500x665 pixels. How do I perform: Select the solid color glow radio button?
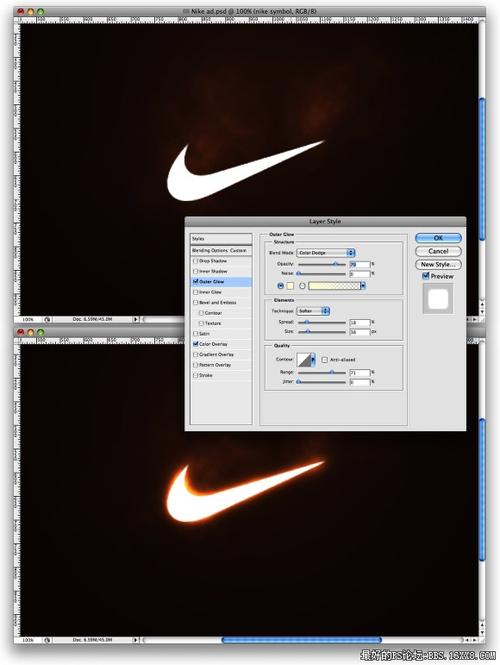(x=280, y=286)
